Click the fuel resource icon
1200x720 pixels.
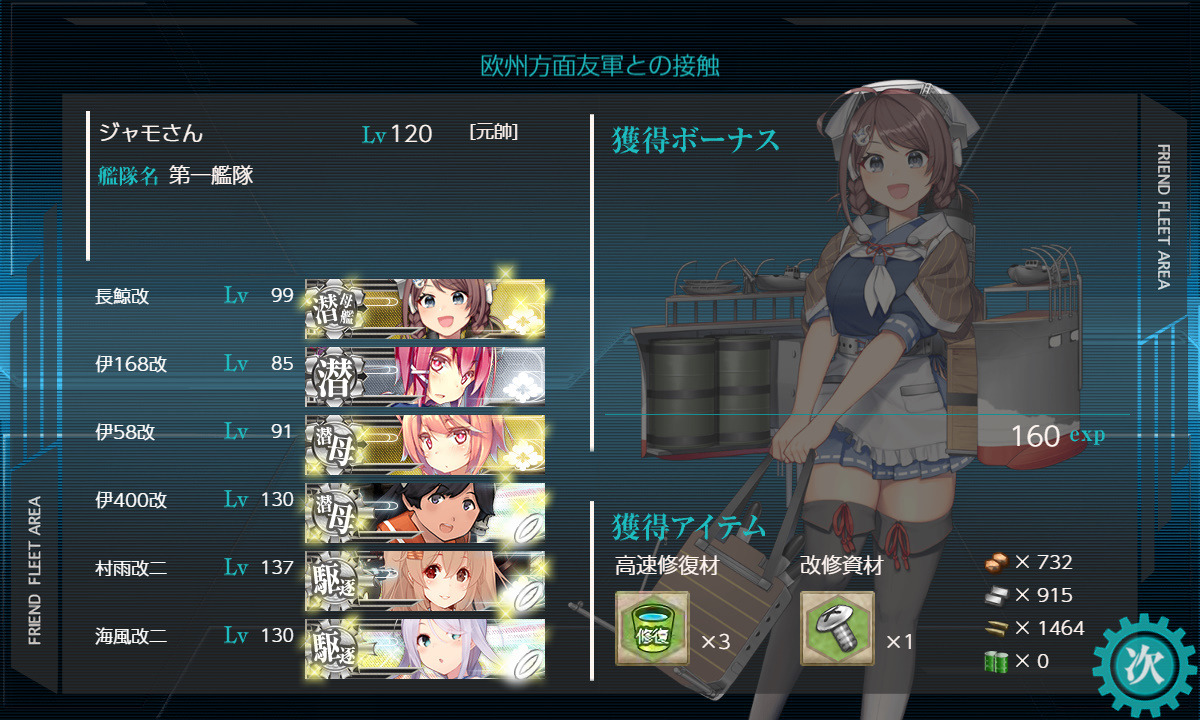[x=996, y=562]
